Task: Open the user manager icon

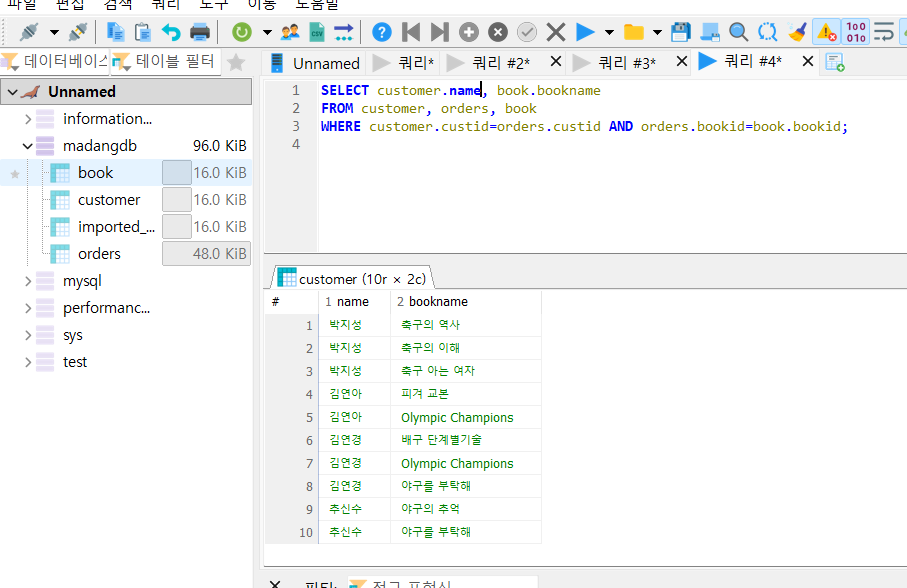Action: click(x=290, y=32)
